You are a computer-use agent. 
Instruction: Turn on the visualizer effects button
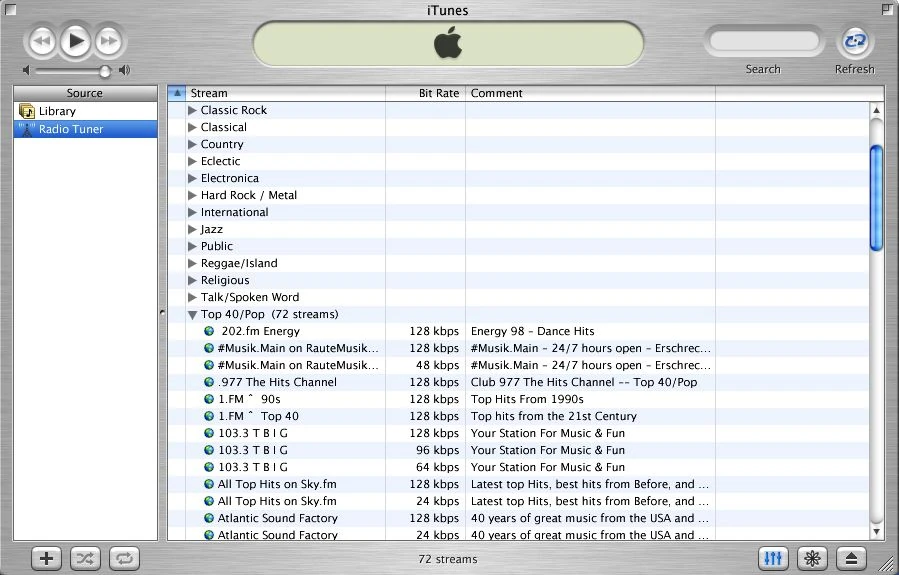(x=812, y=558)
